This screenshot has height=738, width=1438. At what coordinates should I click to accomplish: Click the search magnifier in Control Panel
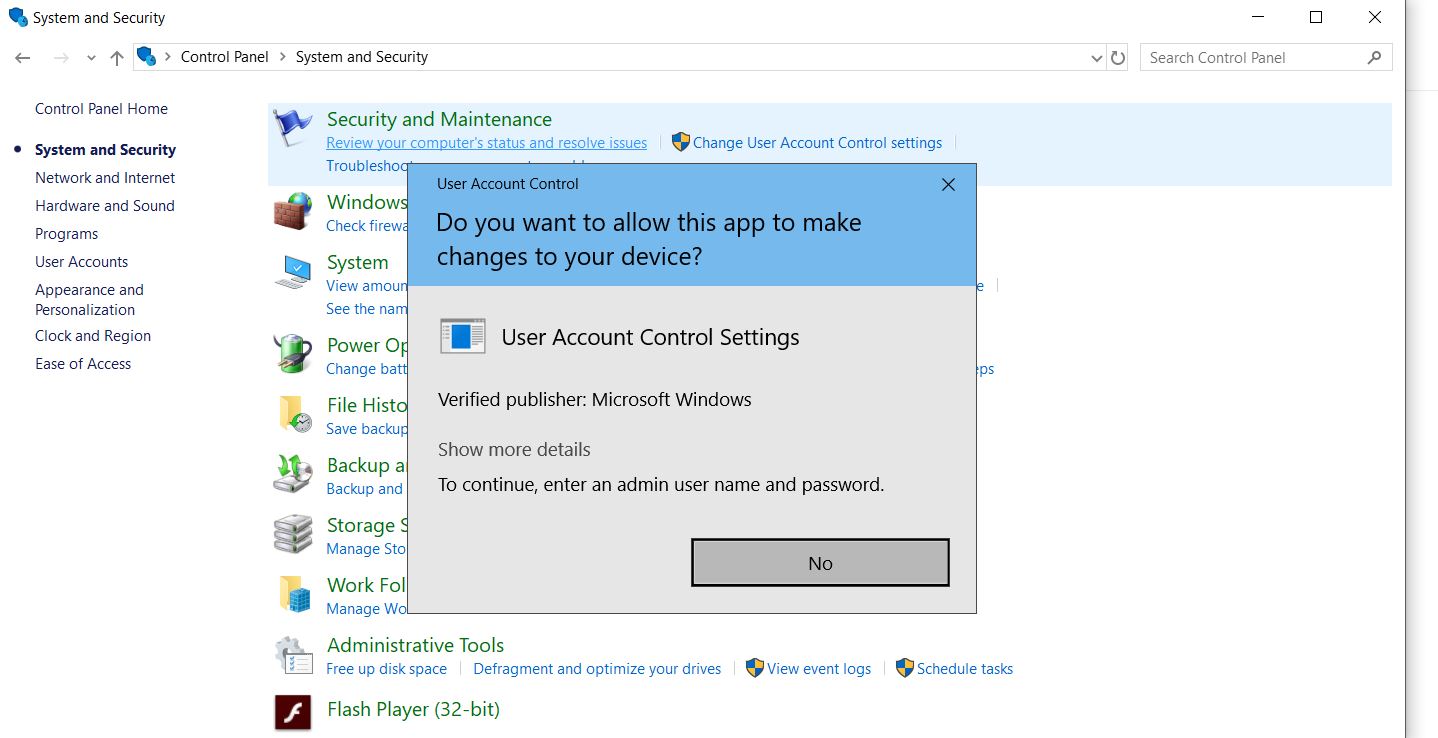point(1374,57)
